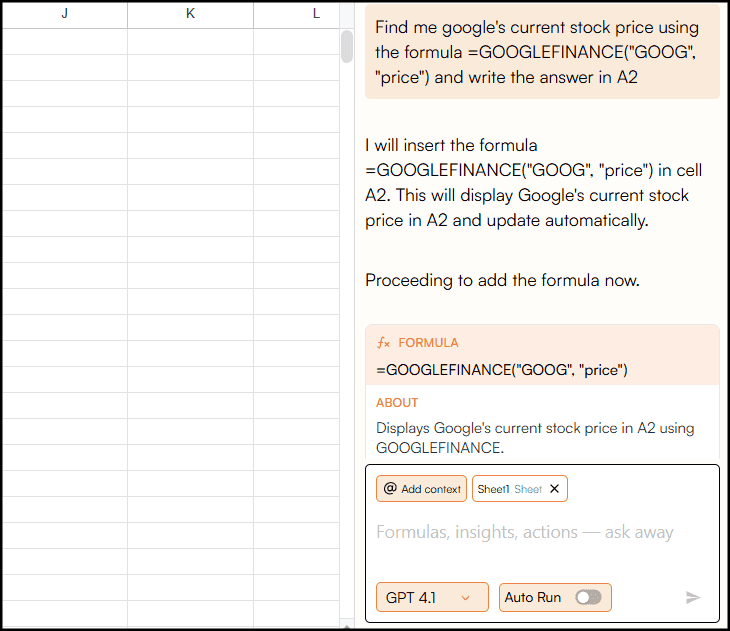Screen dimensions: 730x631
Task: Click the user prompt message bubble
Action: (x=542, y=52)
